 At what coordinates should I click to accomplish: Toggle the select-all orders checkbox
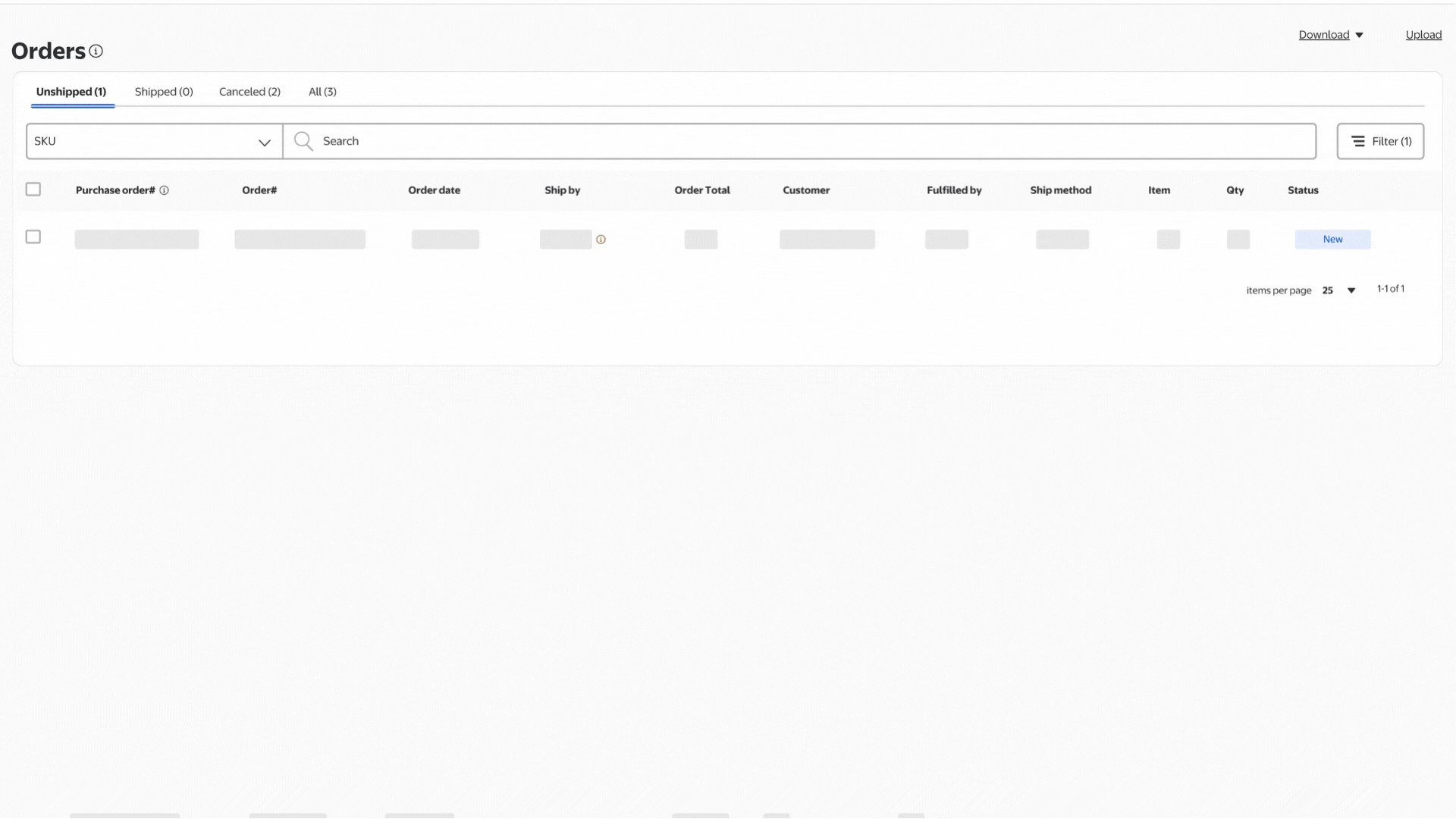coord(33,190)
